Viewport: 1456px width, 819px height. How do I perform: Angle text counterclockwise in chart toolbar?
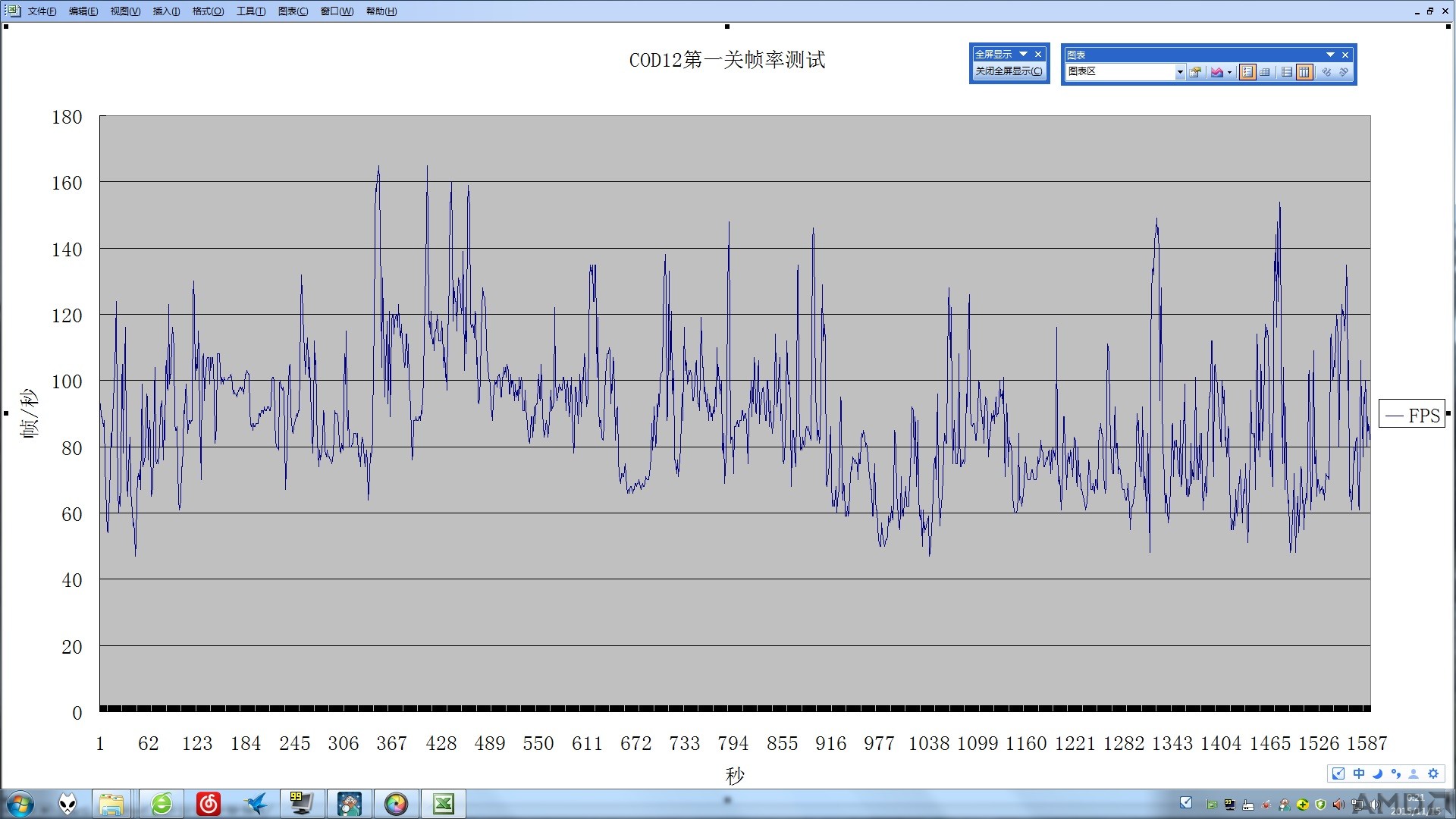(x=1344, y=72)
